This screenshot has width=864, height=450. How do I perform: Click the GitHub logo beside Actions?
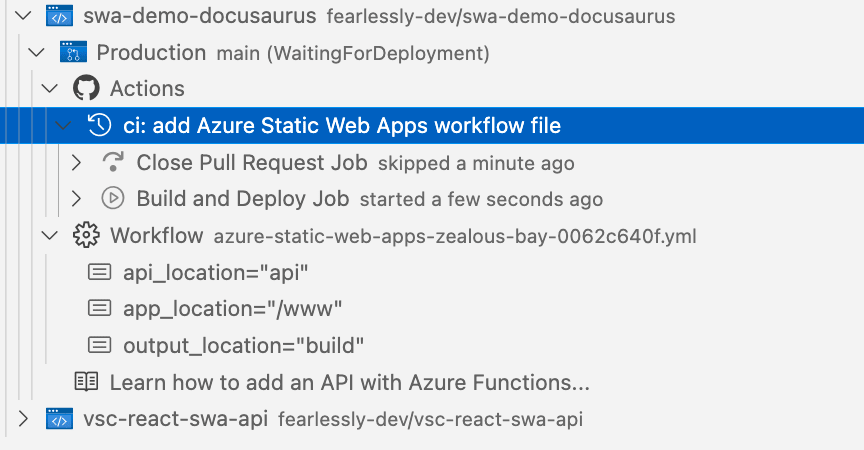[x=87, y=88]
